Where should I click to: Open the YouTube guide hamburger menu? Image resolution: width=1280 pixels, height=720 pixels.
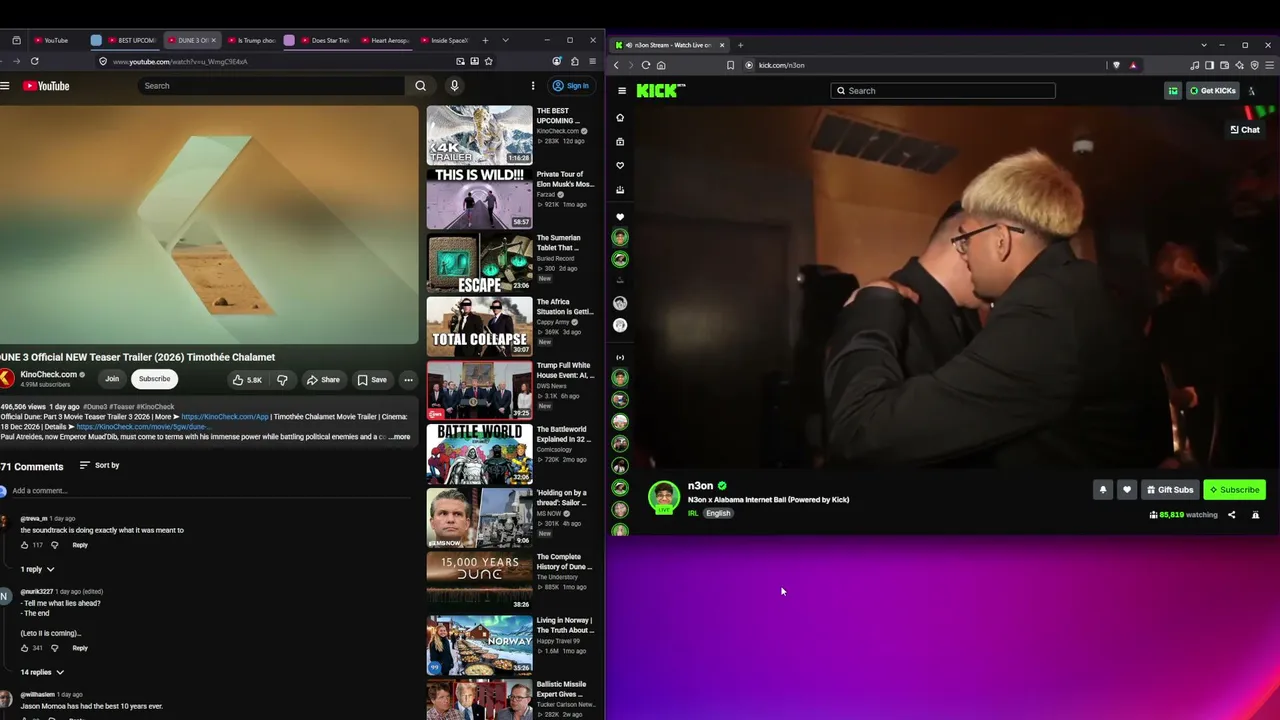tap(5, 86)
